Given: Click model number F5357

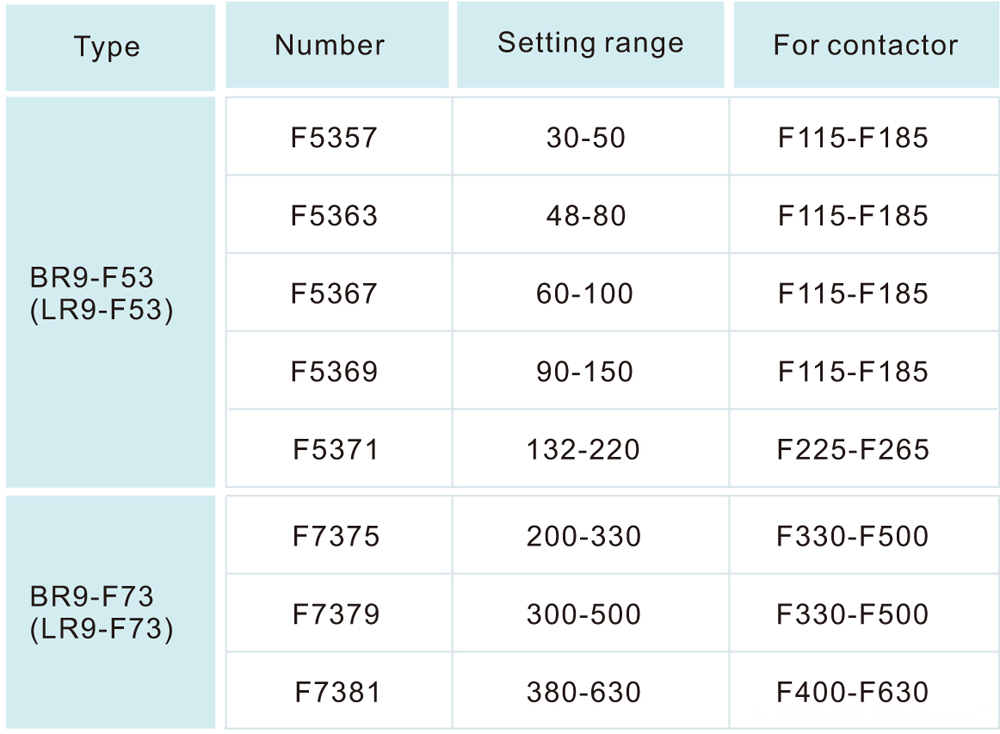Looking at the screenshot, I should (335, 137).
